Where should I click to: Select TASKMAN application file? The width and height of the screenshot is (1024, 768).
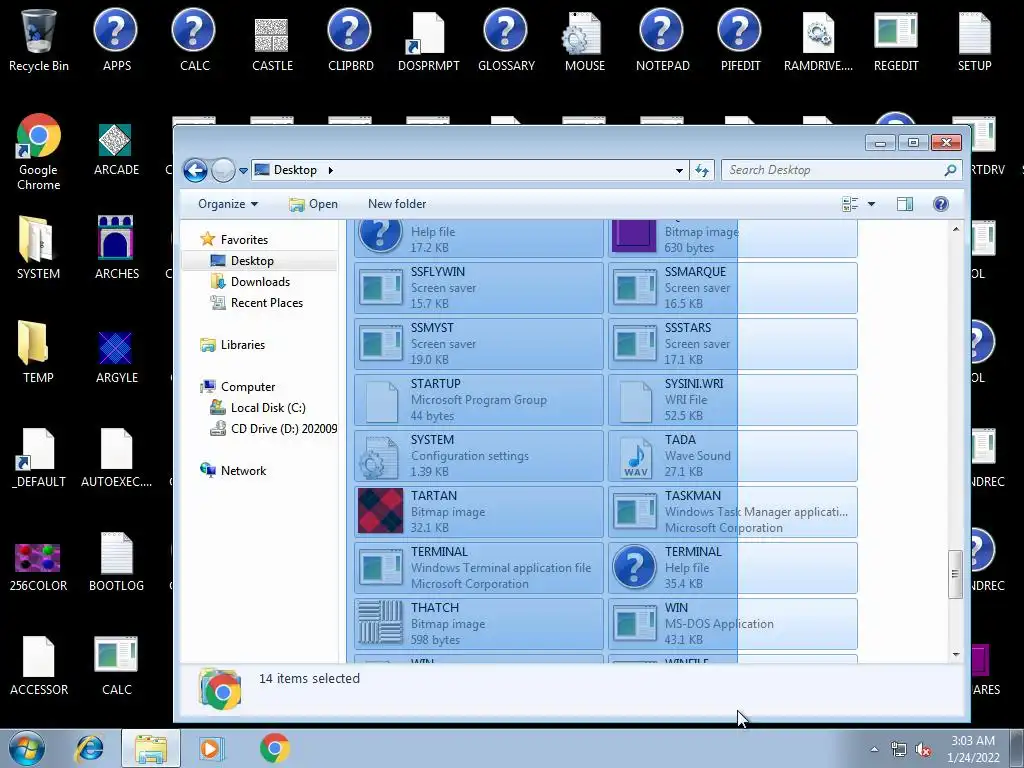pyautogui.click(x=733, y=512)
